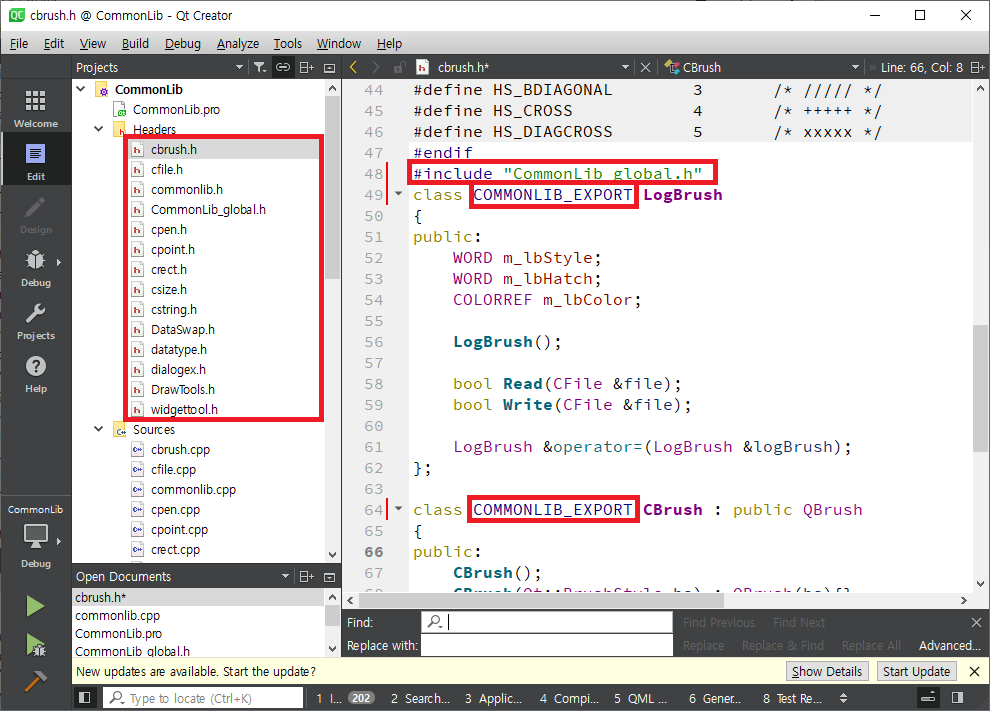Open the Analyze menu
Screen dimensions: 990x711
click(237, 44)
